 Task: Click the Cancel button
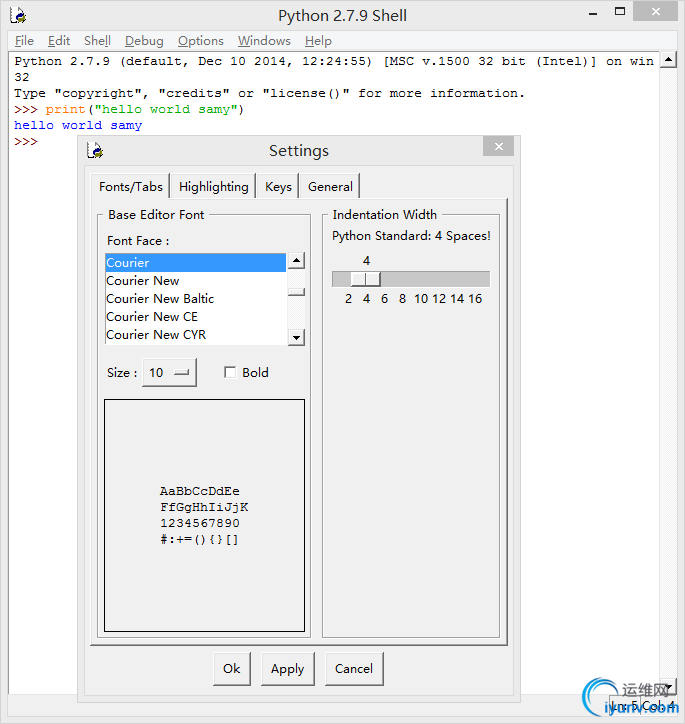click(x=354, y=669)
